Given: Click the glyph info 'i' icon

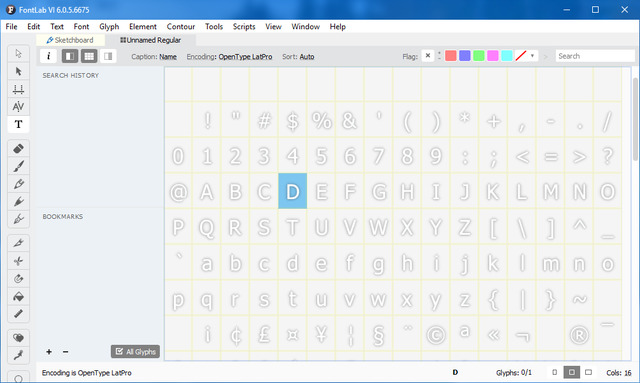Looking at the screenshot, I should tap(49, 56).
